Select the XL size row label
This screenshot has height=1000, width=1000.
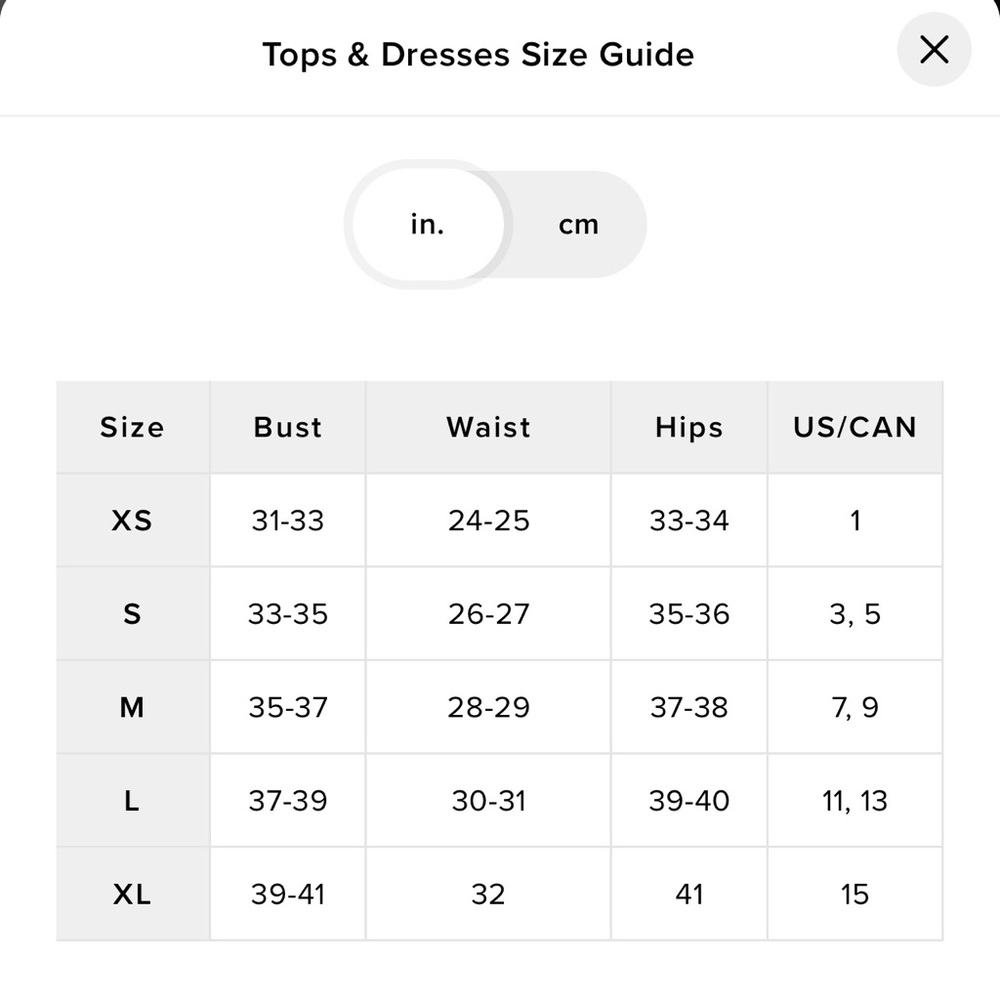point(132,894)
